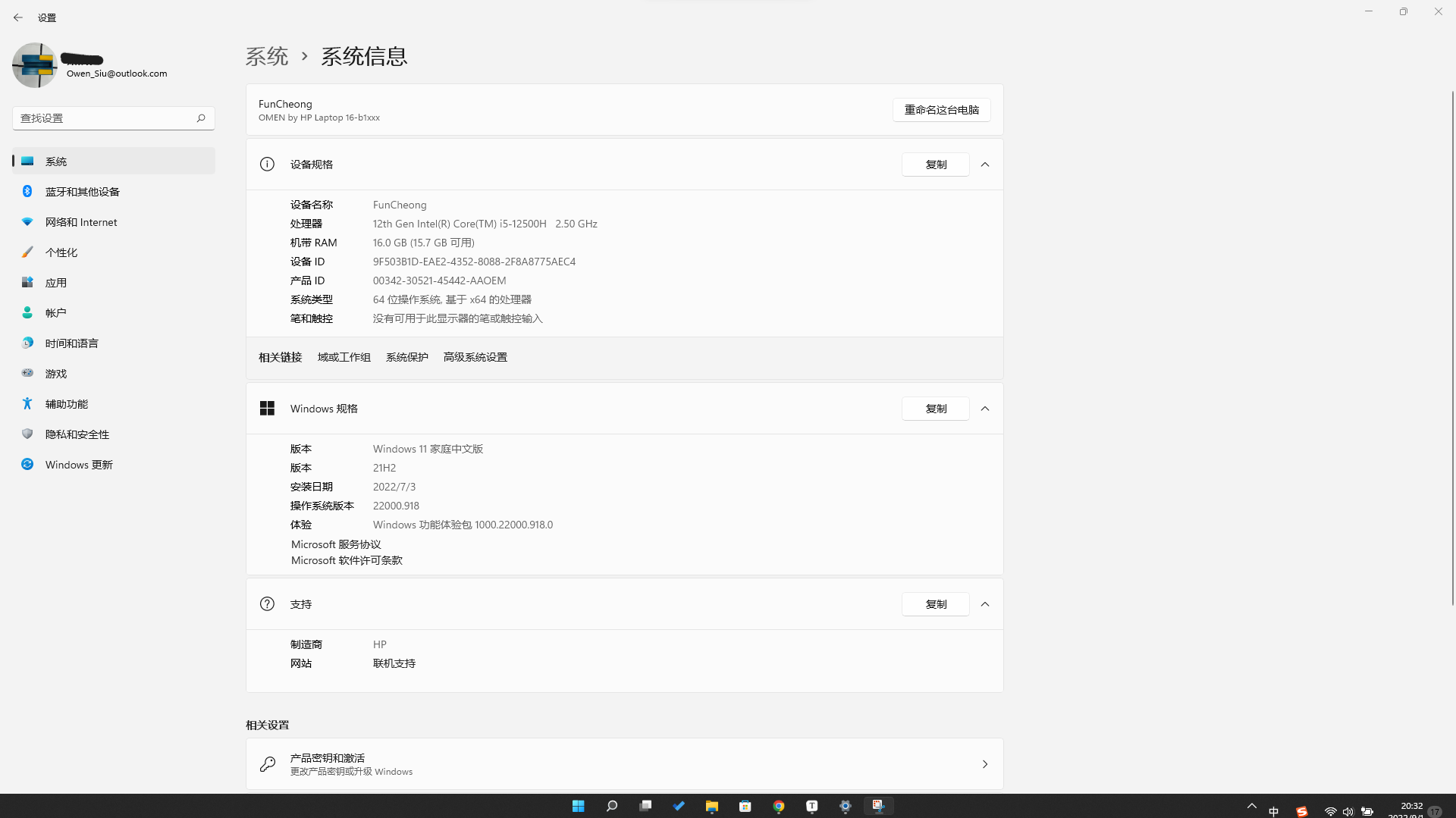Focus the 查找设置 search box
Screen dimensions: 1456x818
point(114,118)
